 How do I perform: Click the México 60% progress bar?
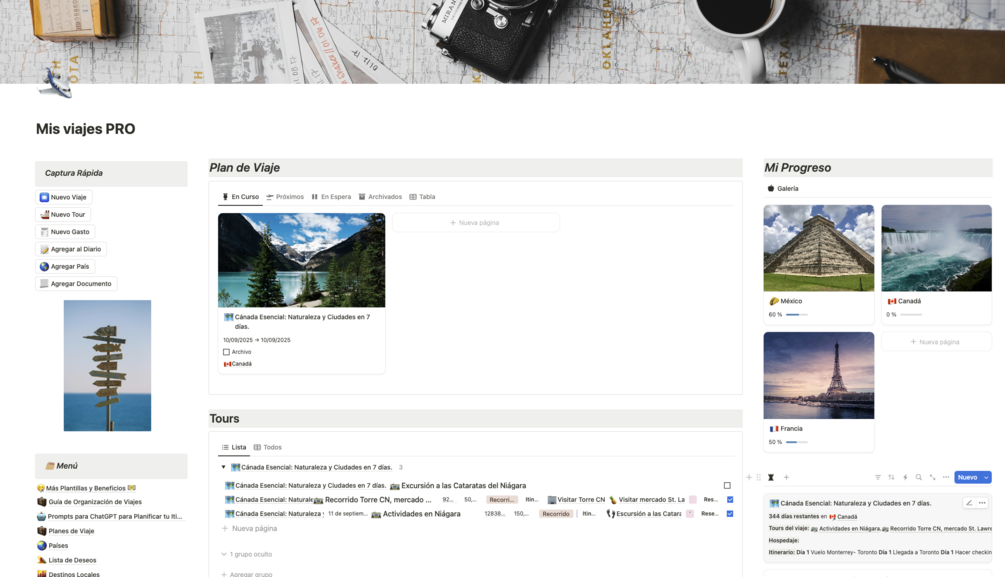click(x=797, y=315)
